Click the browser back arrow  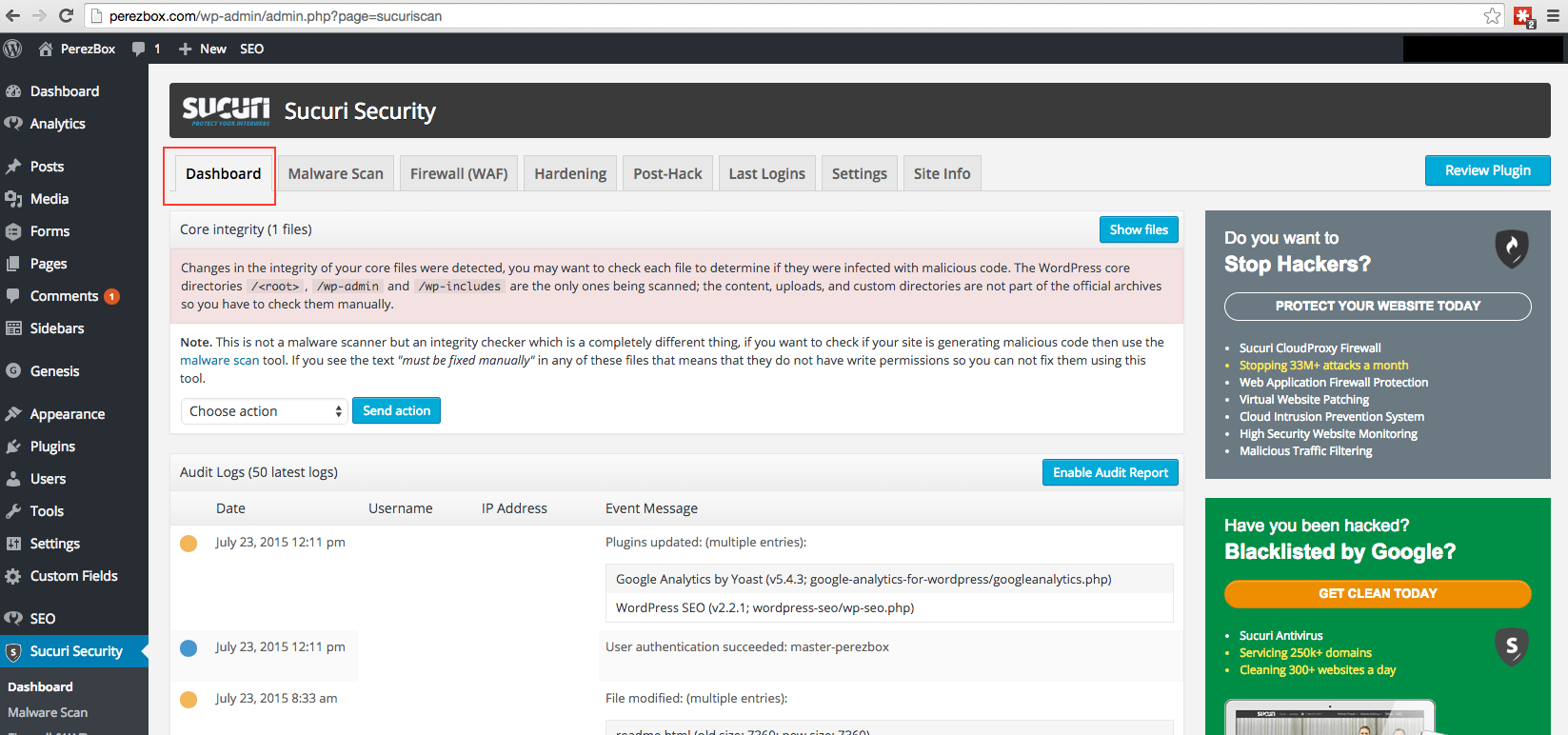[x=12, y=15]
